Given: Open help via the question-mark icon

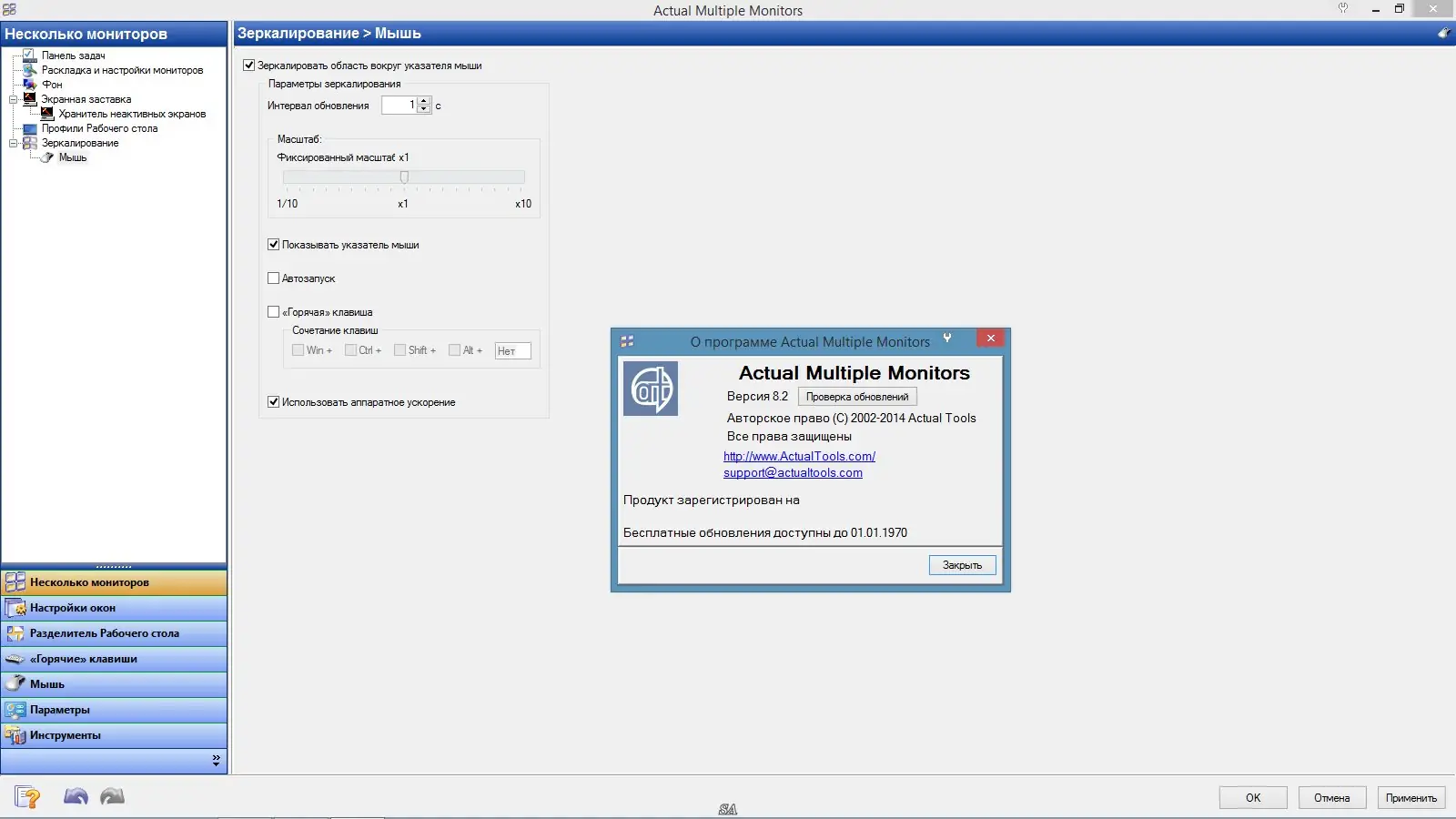Looking at the screenshot, I should 27,797.
